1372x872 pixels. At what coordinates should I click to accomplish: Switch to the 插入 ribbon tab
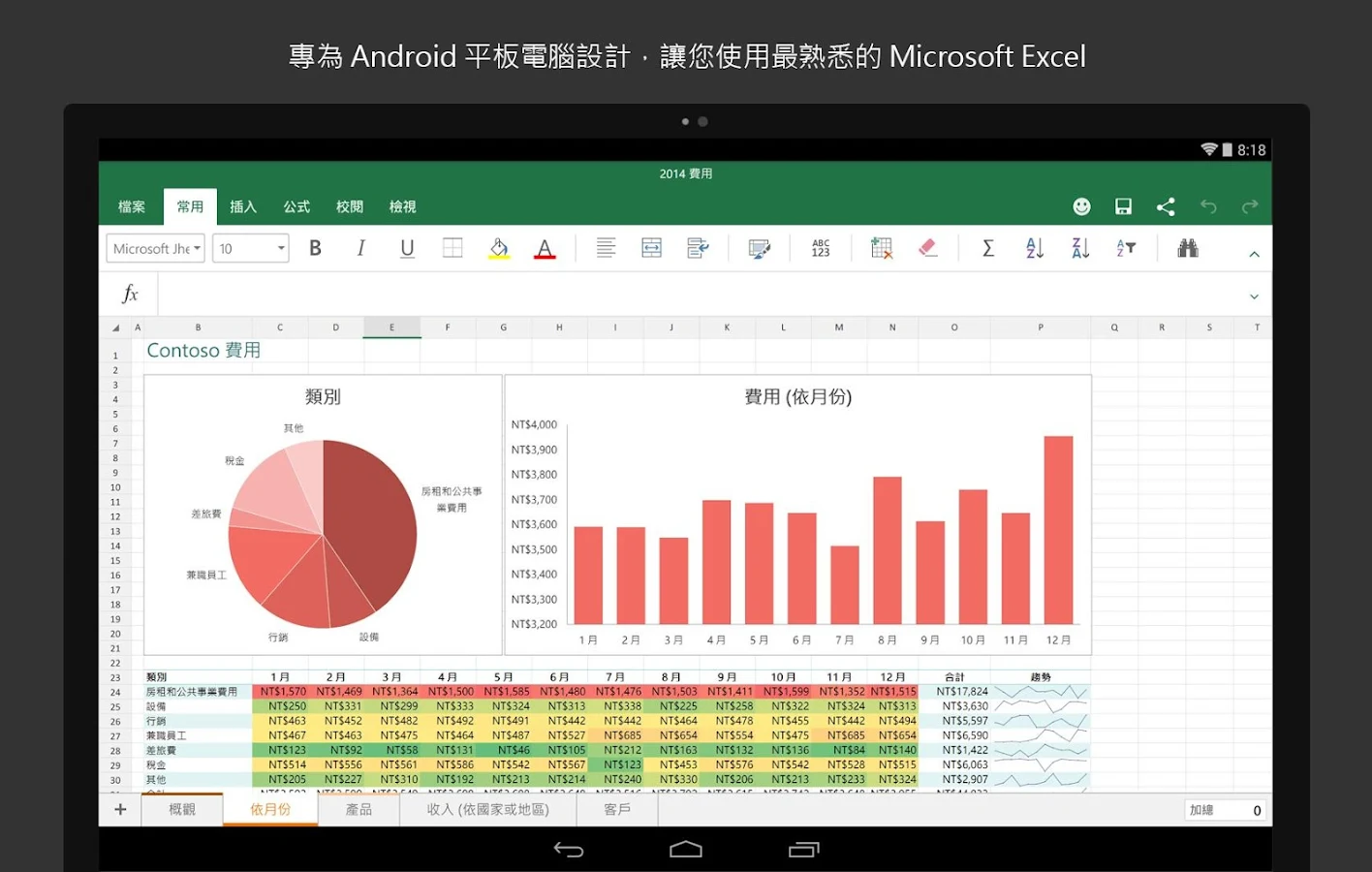[243, 206]
